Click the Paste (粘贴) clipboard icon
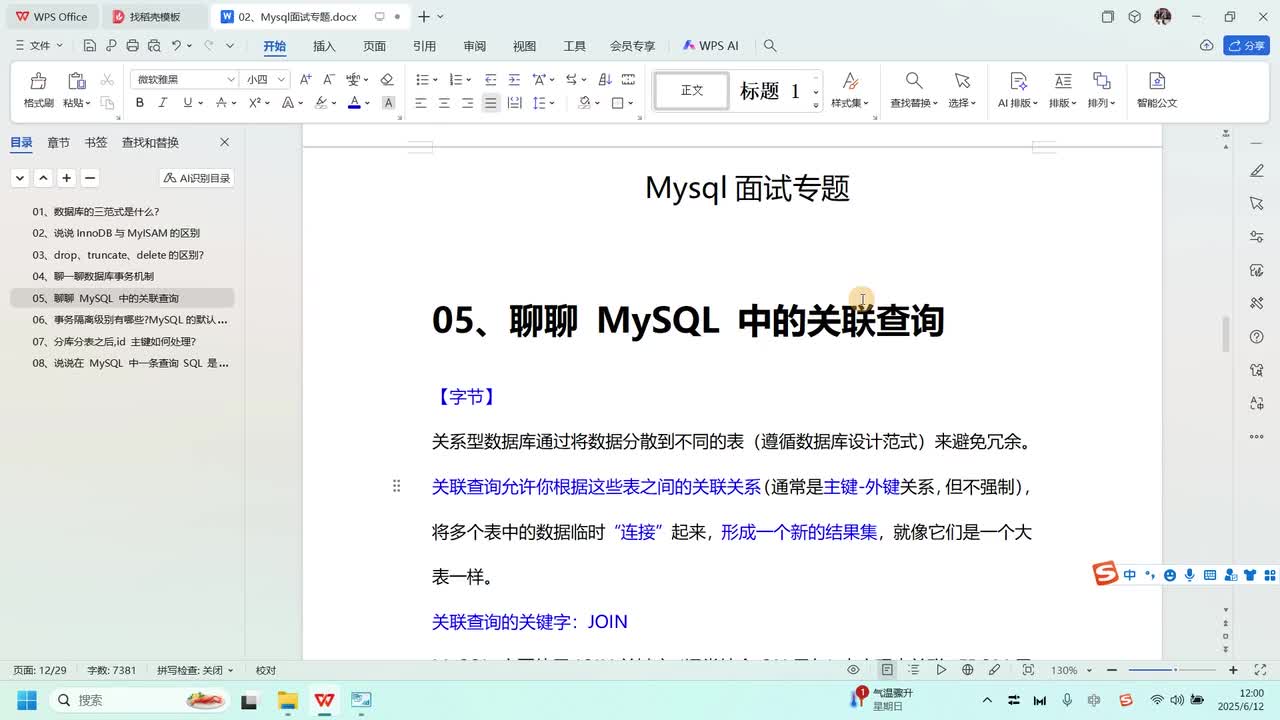This screenshot has width=1280, height=720. (x=76, y=81)
